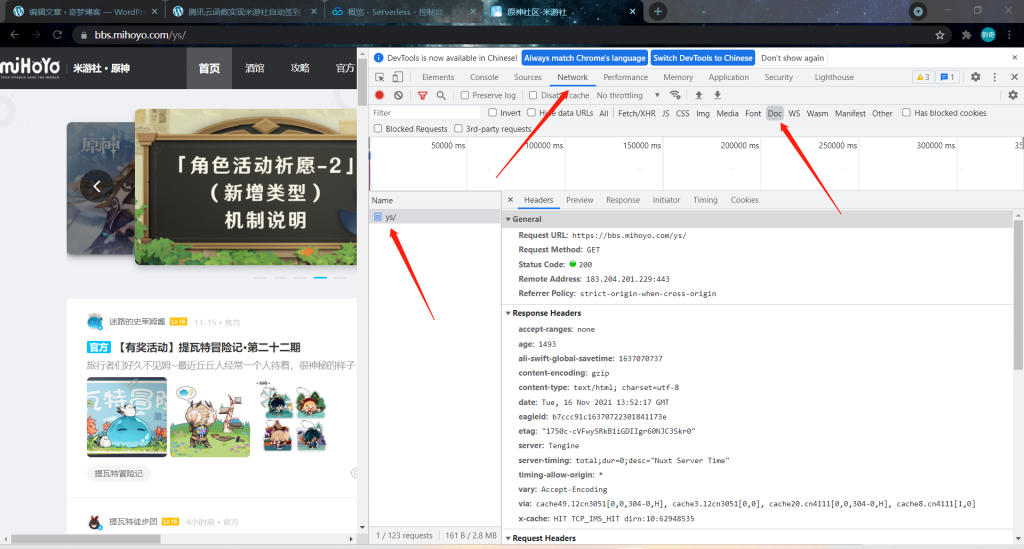Toggle the Disable cache checkbox

pyautogui.click(x=533, y=95)
